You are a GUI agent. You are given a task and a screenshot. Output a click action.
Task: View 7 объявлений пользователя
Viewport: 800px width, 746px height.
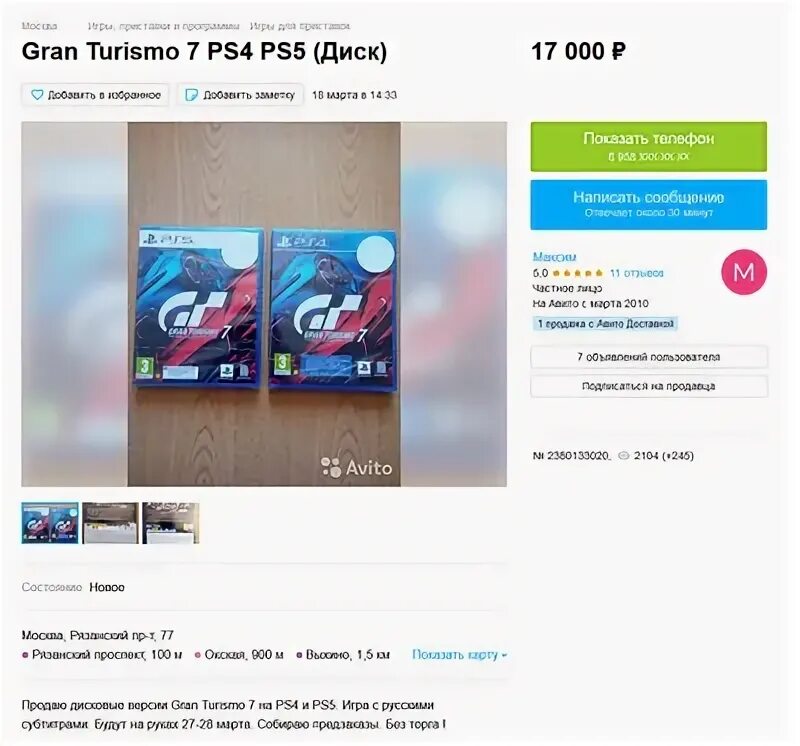tap(648, 357)
